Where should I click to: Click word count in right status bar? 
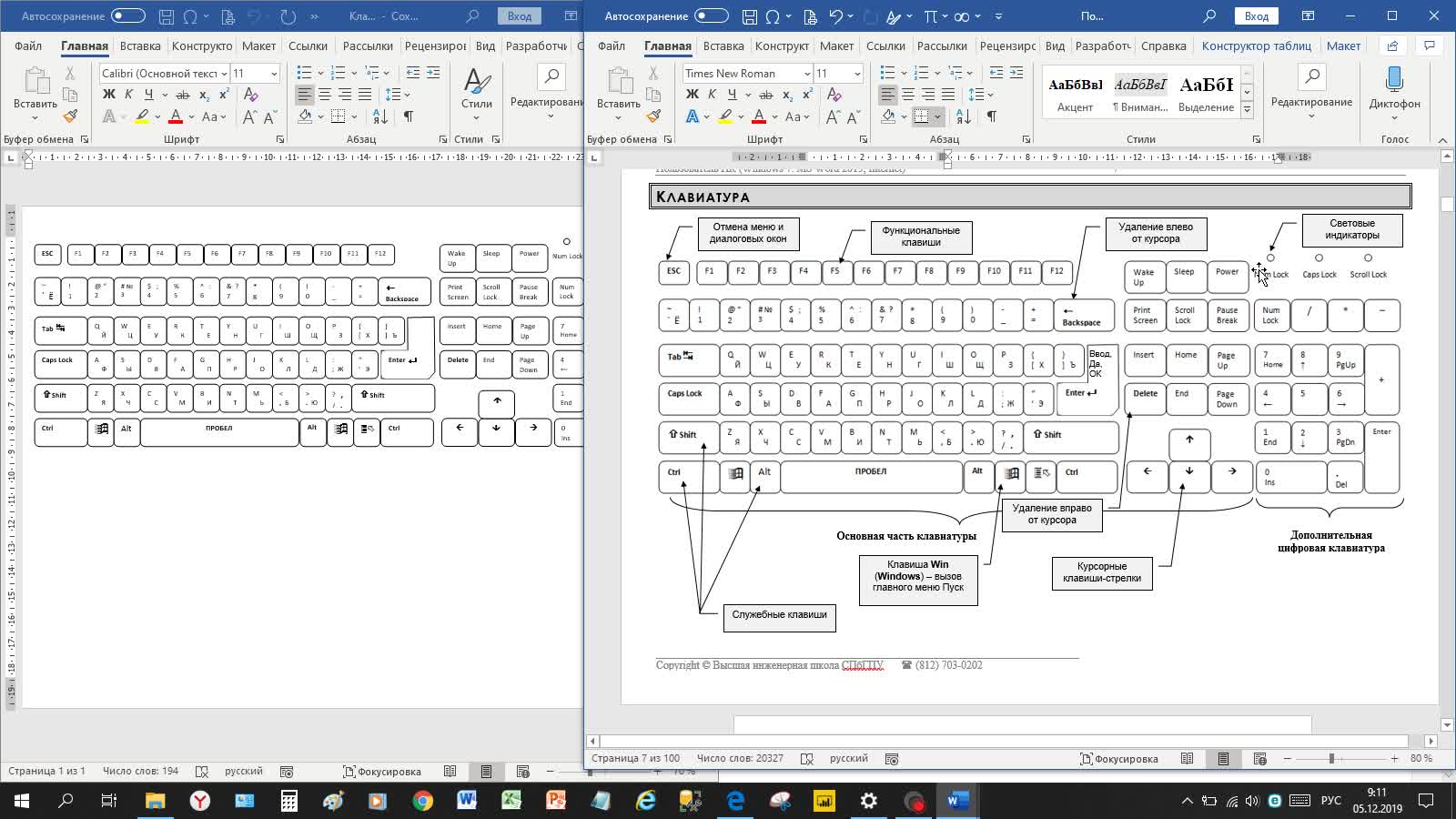[x=740, y=758]
